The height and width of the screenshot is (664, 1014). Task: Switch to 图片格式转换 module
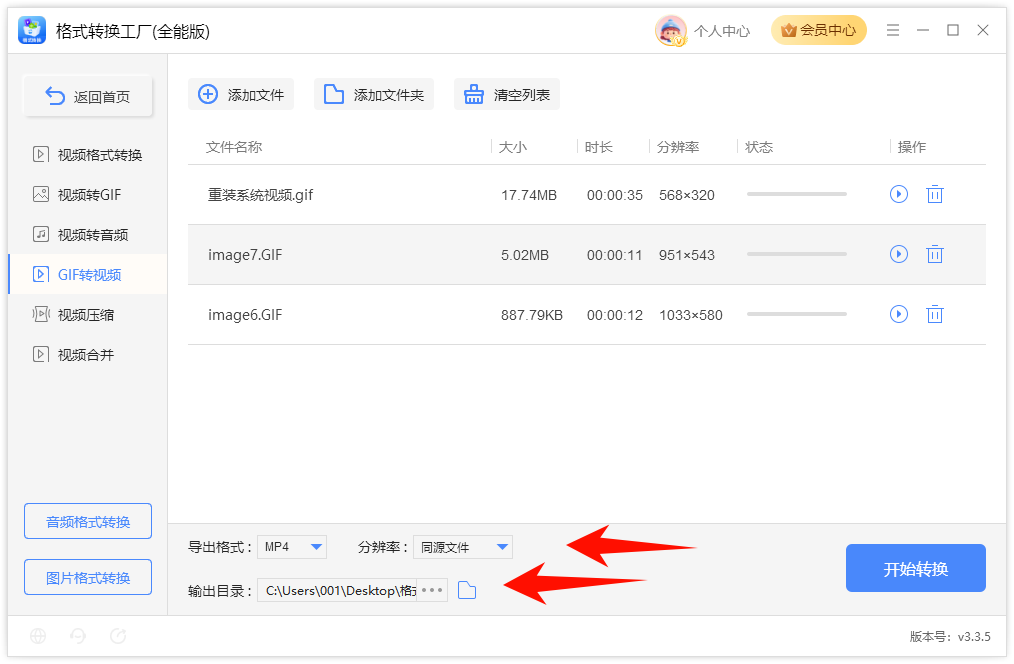tap(88, 577)
